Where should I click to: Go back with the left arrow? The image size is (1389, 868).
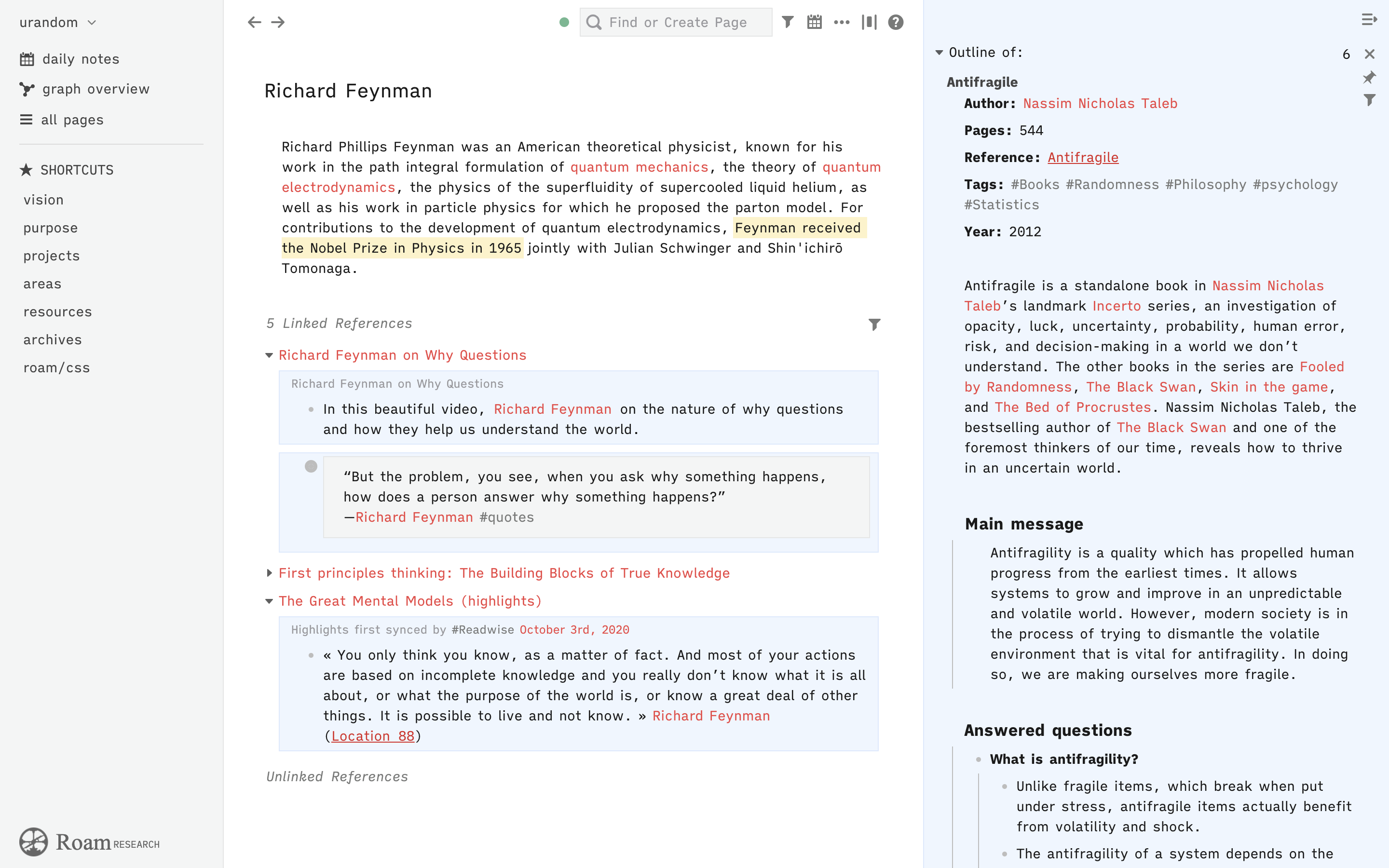tap(254, 22)
